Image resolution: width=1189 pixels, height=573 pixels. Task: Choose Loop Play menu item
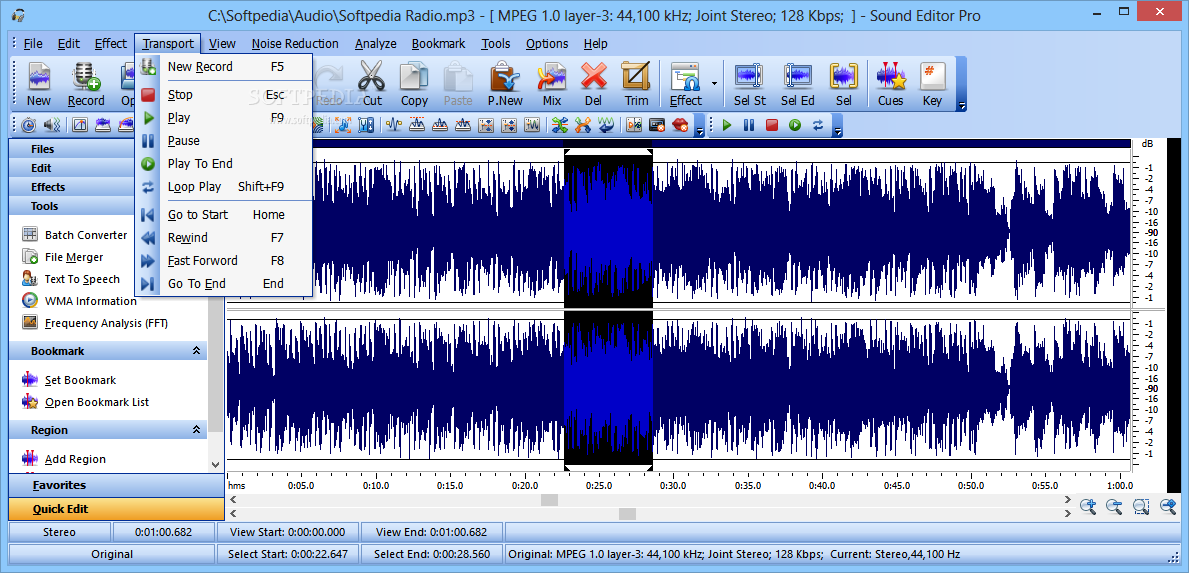224,186
